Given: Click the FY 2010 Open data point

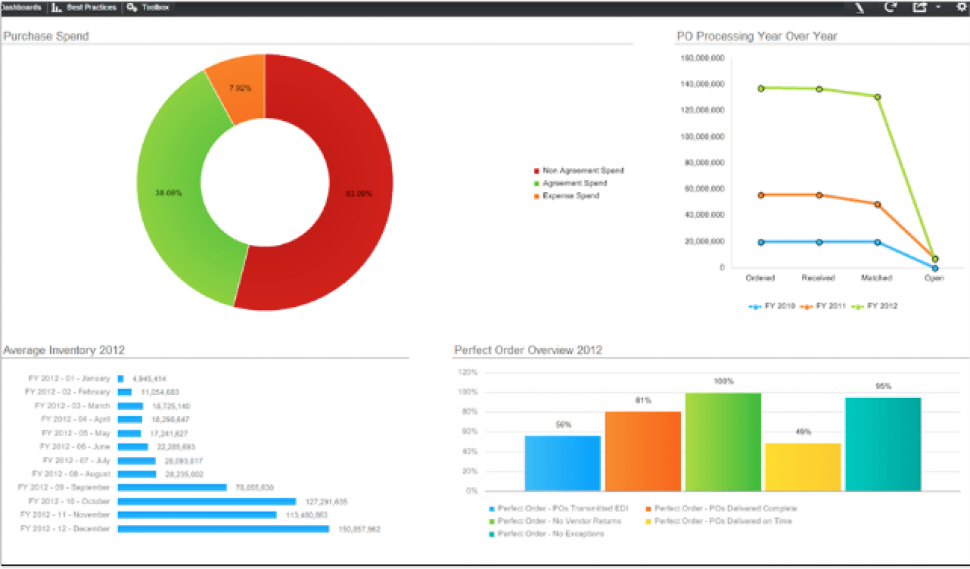Looking at the screenshot, I should tap(935, 268).
